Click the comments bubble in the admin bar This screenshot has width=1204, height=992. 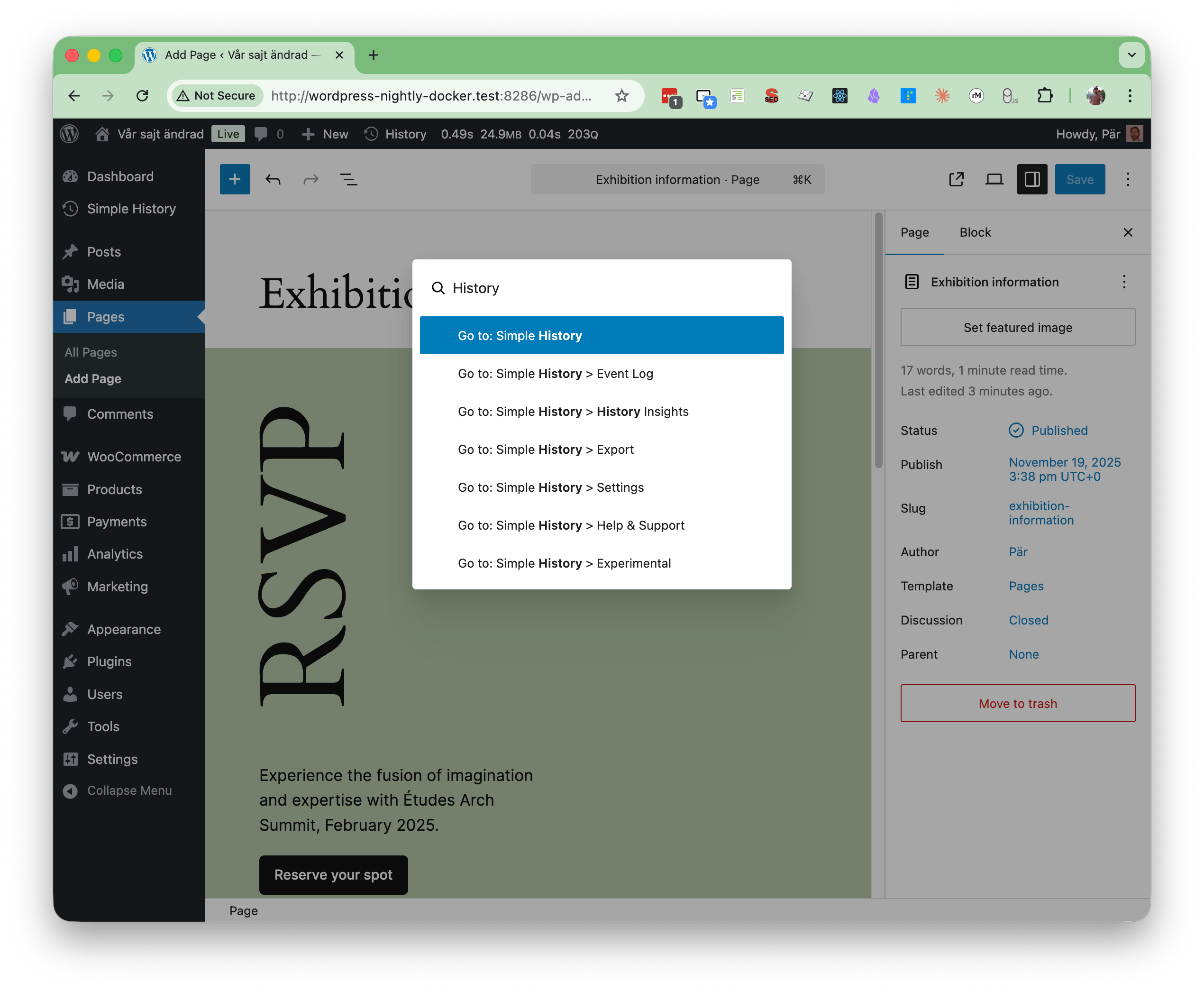point(262,134)
